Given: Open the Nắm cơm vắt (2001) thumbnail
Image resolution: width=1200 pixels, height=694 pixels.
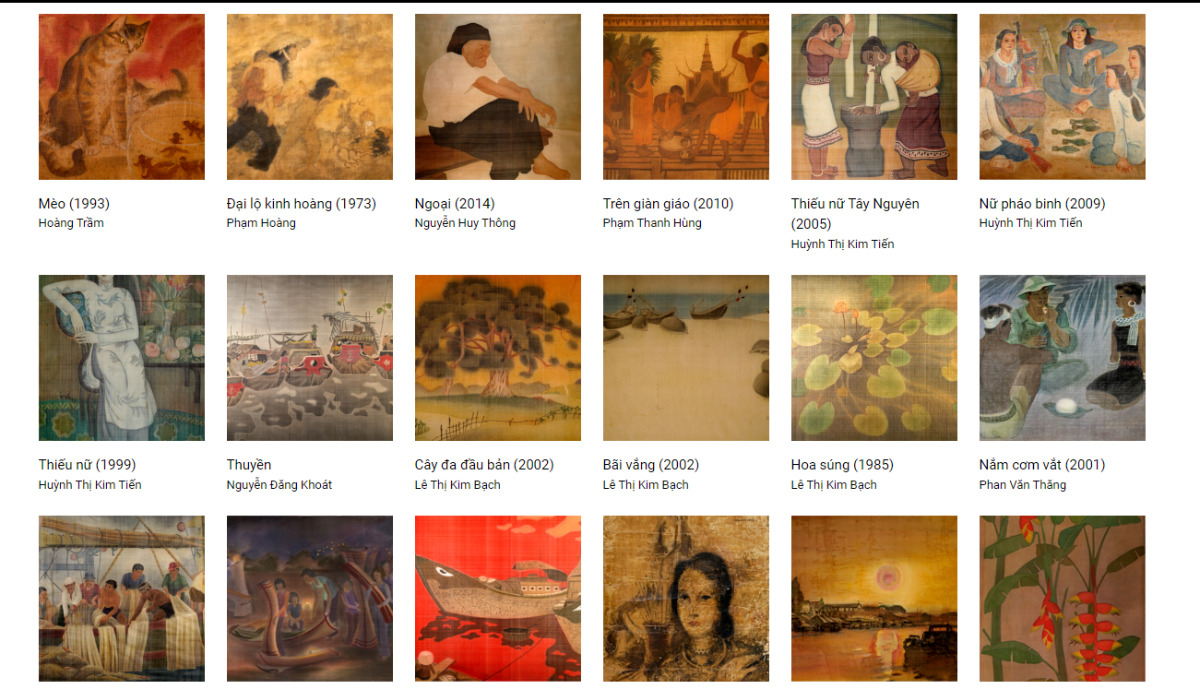Looking at the screenshot, I should click(1062, 358).
